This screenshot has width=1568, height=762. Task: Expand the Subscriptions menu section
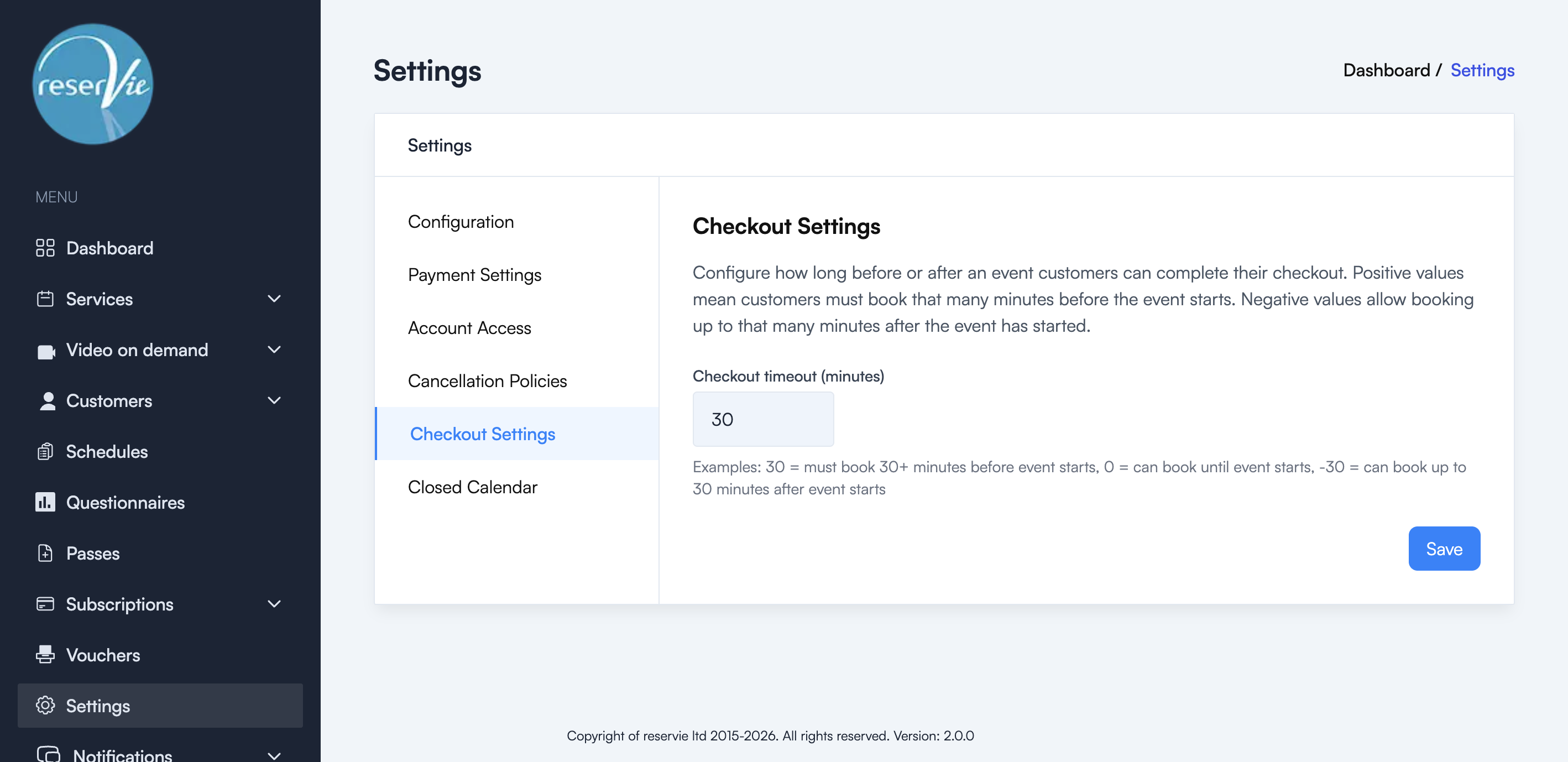tap(274, 604)
